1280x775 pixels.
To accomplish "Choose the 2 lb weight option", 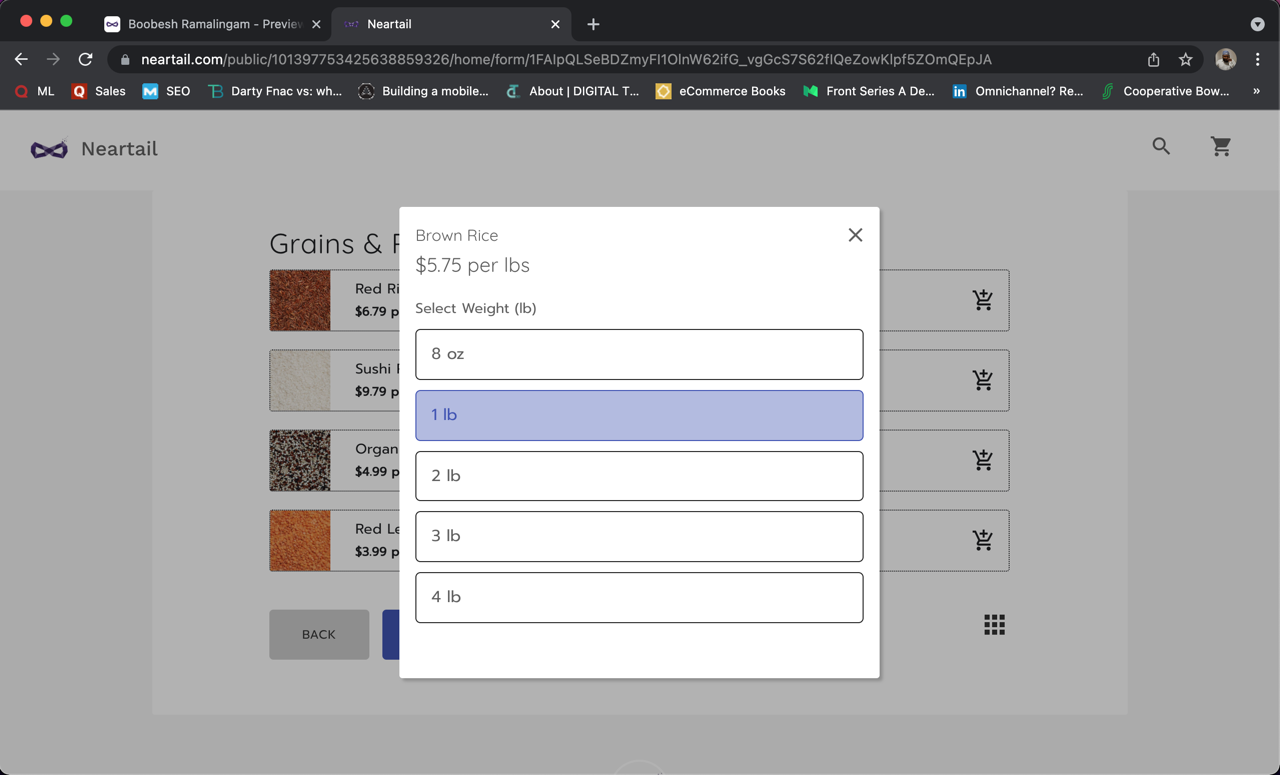I will [639, 476].
